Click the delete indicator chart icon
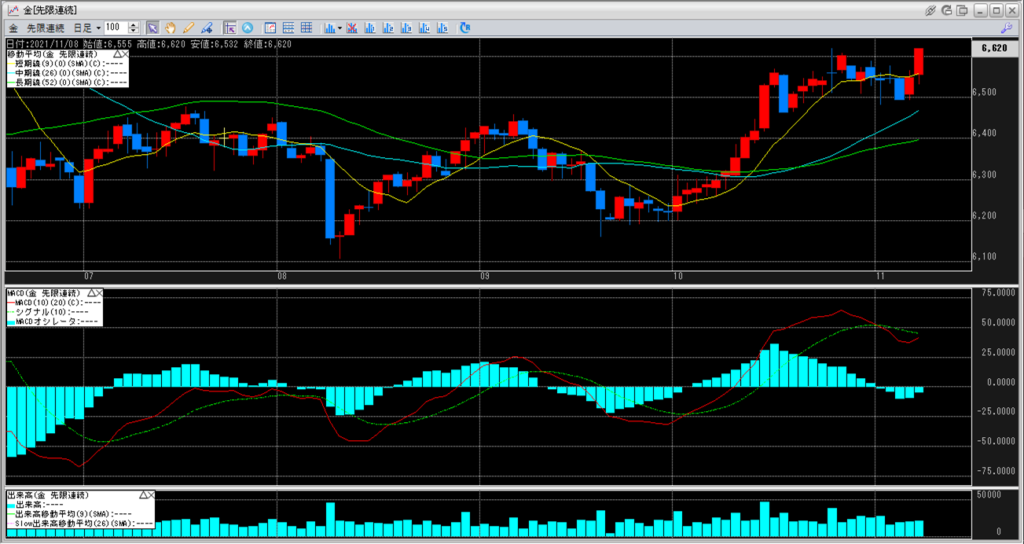The width and height of the screenshot is (1024, 544). click(x=351, y=28)
